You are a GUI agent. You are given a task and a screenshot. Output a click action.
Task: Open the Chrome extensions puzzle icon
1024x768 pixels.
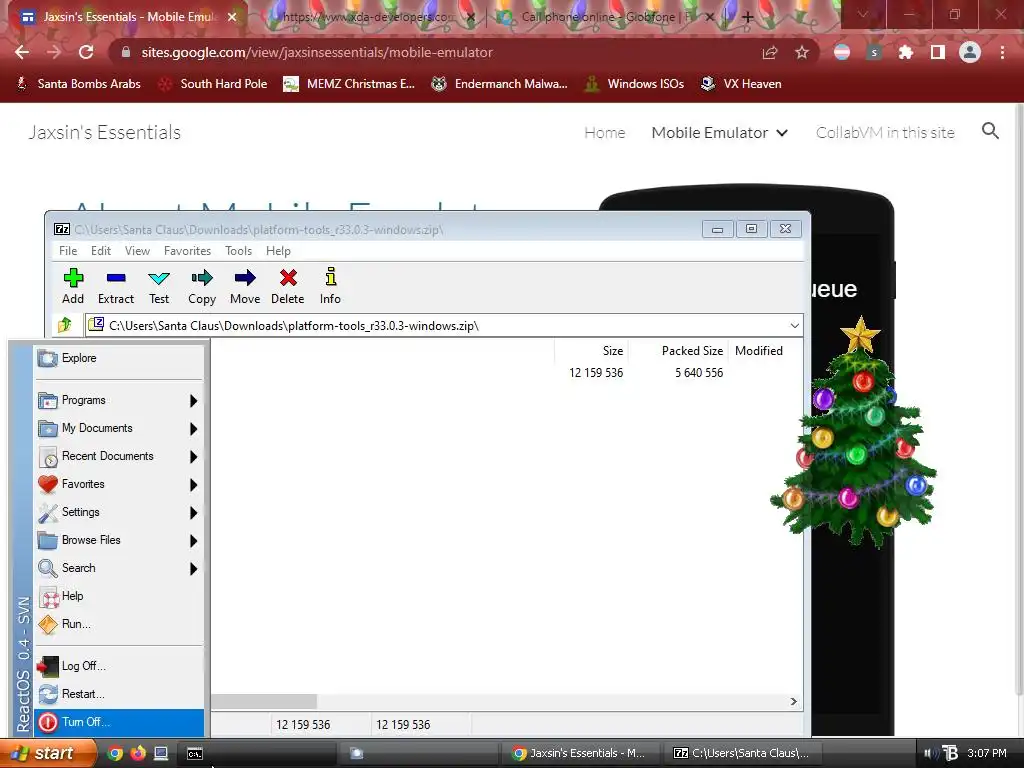[906, 52]
